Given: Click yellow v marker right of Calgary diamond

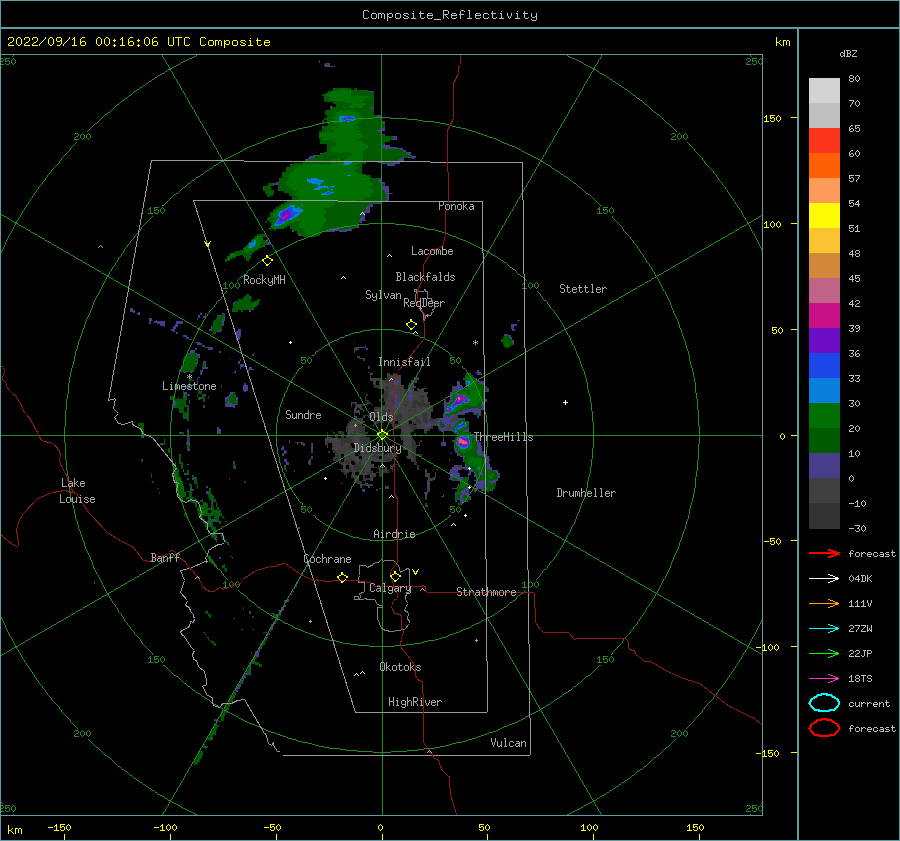Looking at the screenshot, I should point(416,572).
